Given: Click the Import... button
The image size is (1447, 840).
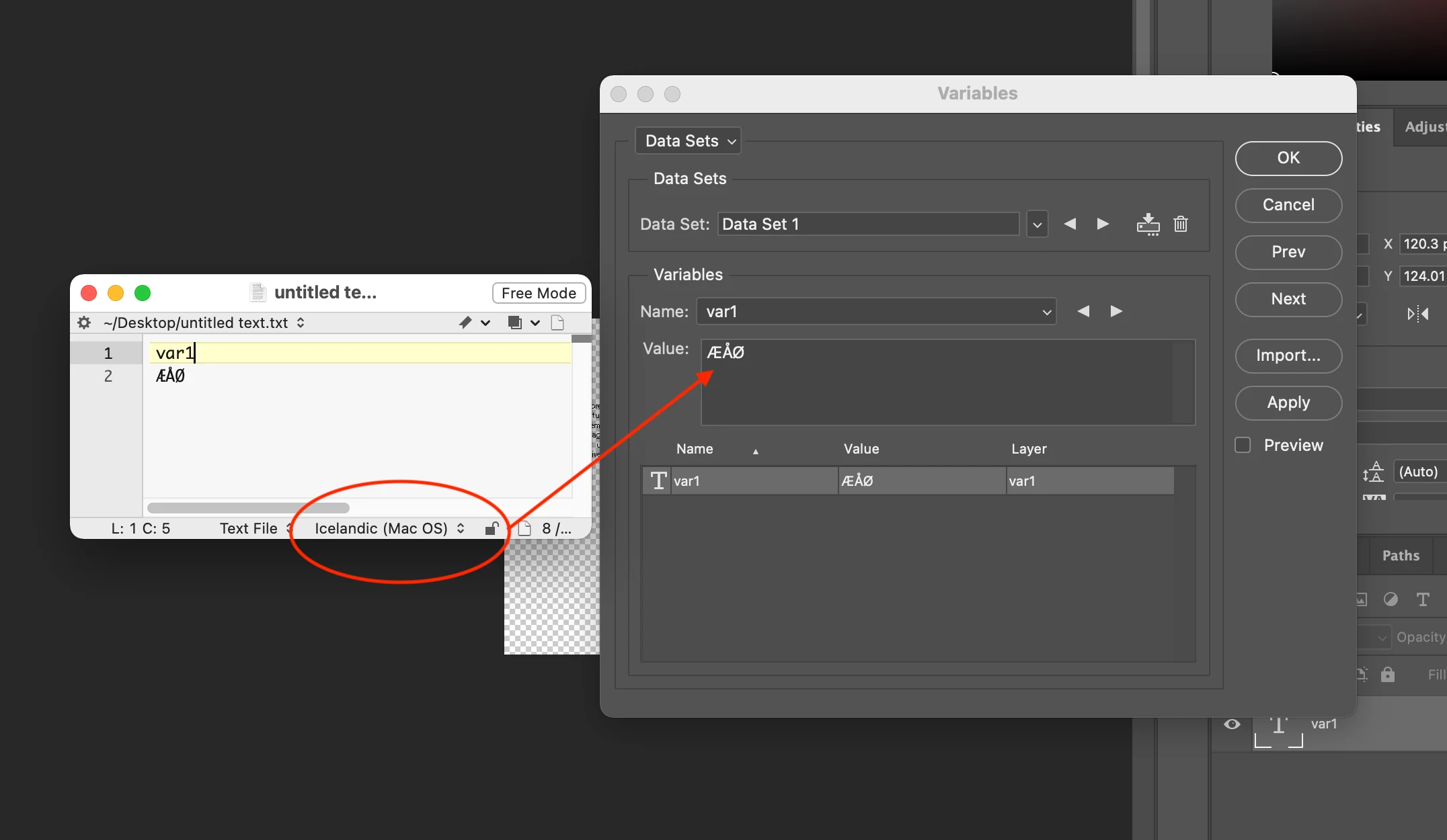Looking at the screenshot, I should (x=1288, y=355).
